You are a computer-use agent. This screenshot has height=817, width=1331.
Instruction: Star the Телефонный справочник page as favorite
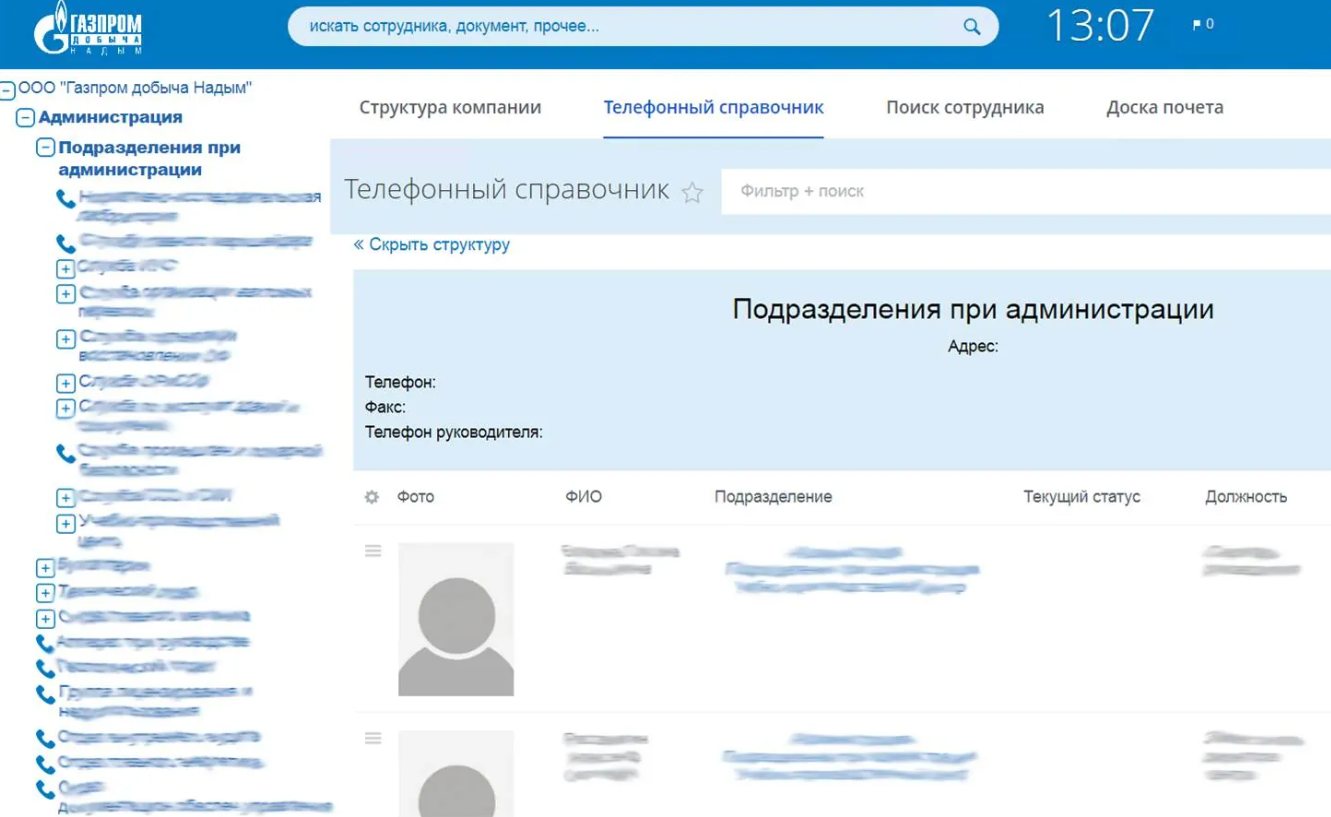[692, 193]
